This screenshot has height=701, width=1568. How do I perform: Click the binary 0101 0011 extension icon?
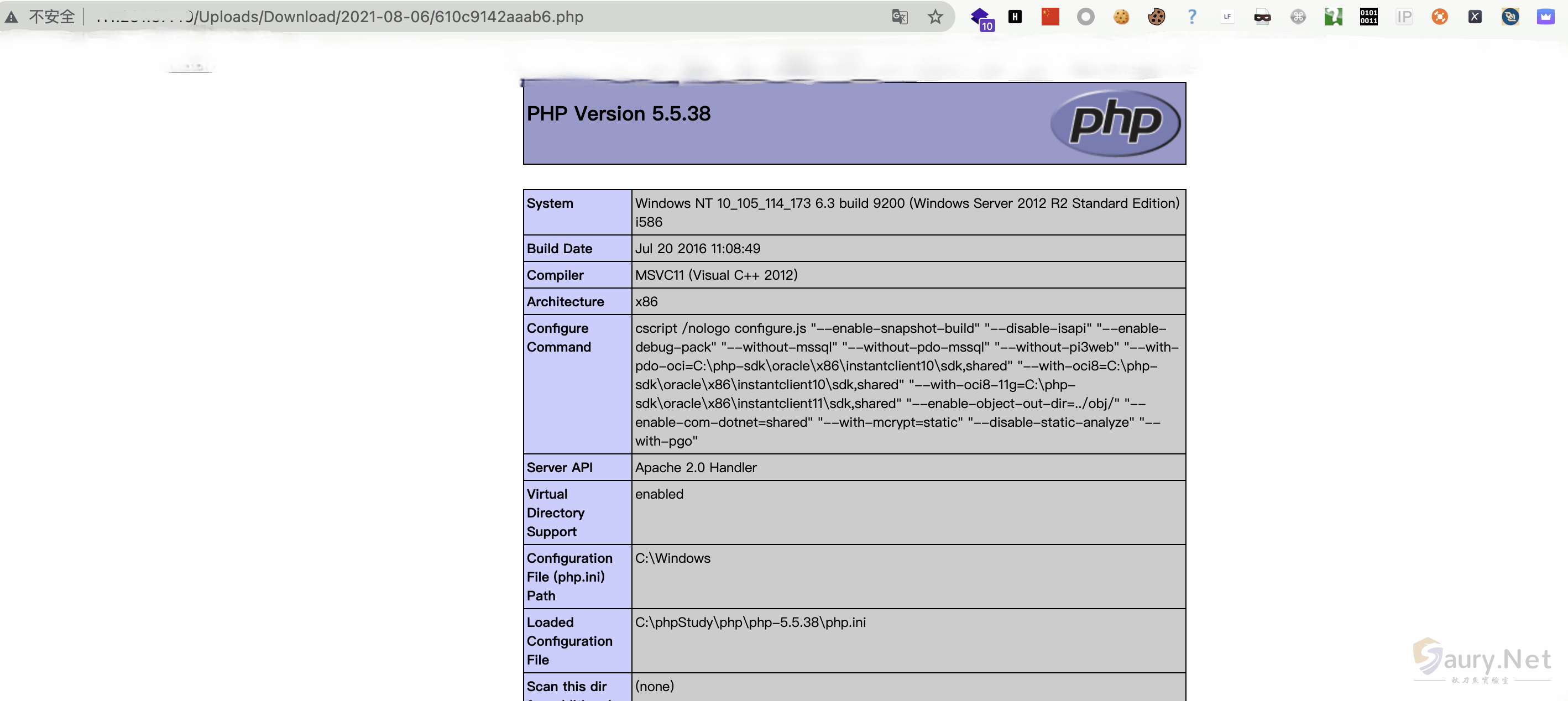[x=1368, y=17]
